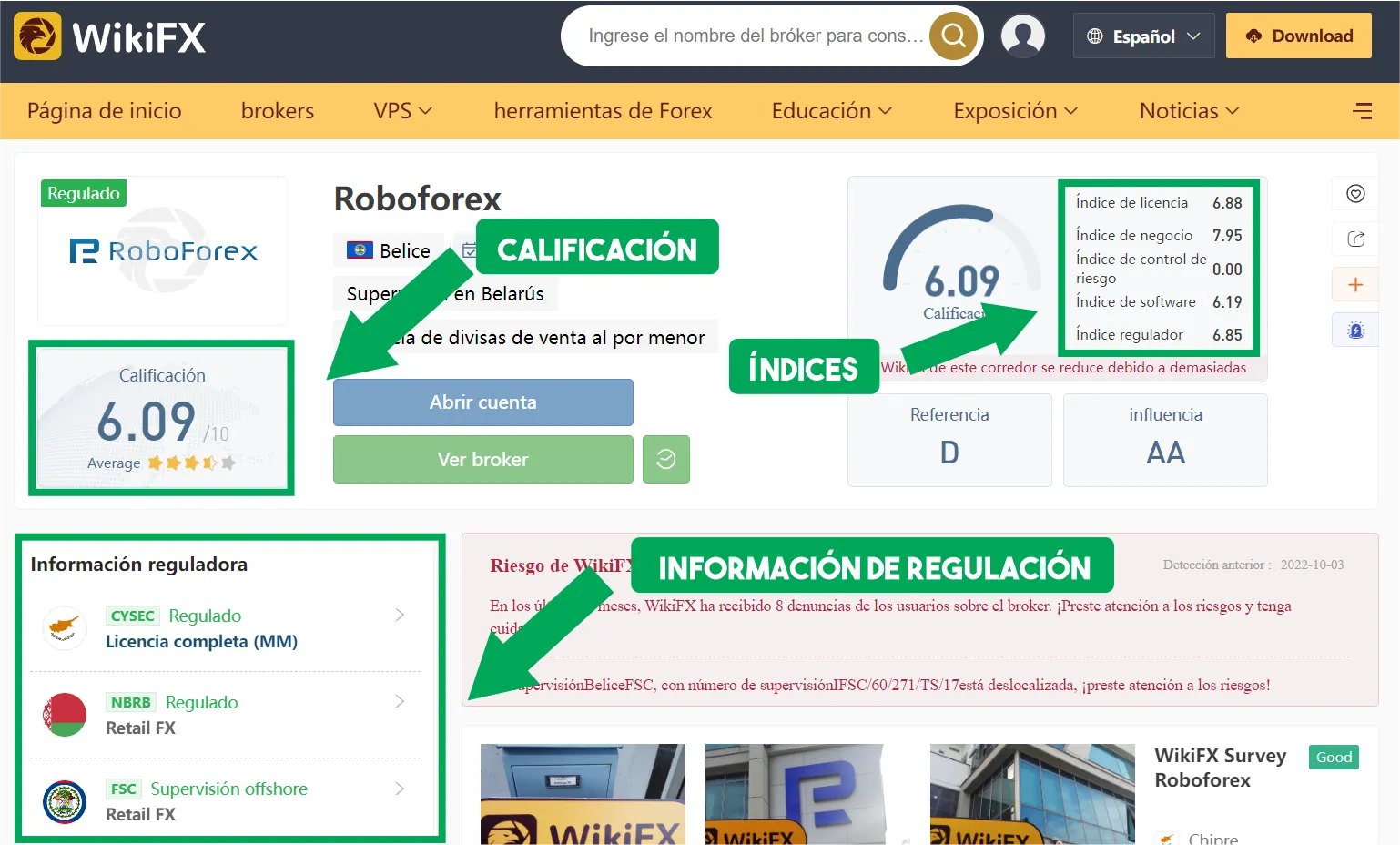Open the first WikiFX survey photo
The width and height of the screenshot is (1400, 845).
click(583, 794)
